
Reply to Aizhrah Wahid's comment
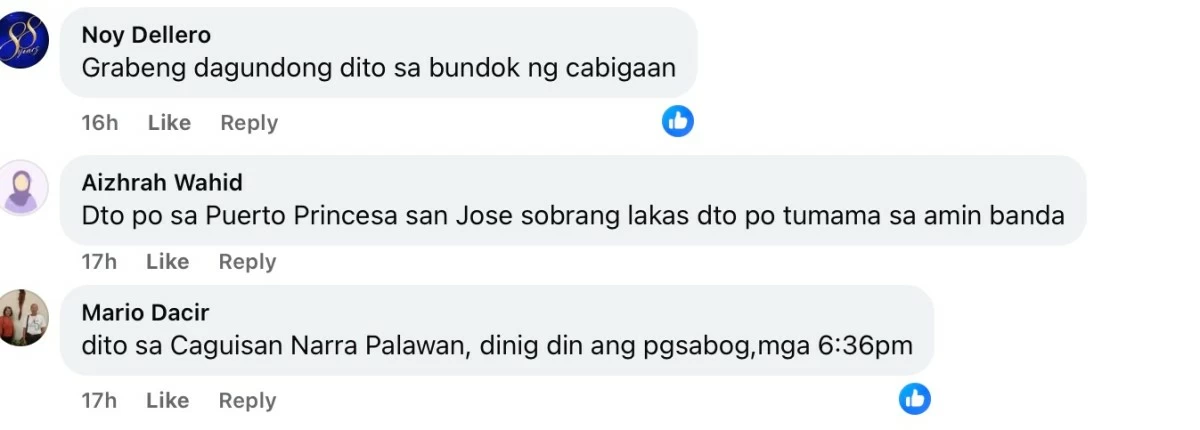[247, 262]
